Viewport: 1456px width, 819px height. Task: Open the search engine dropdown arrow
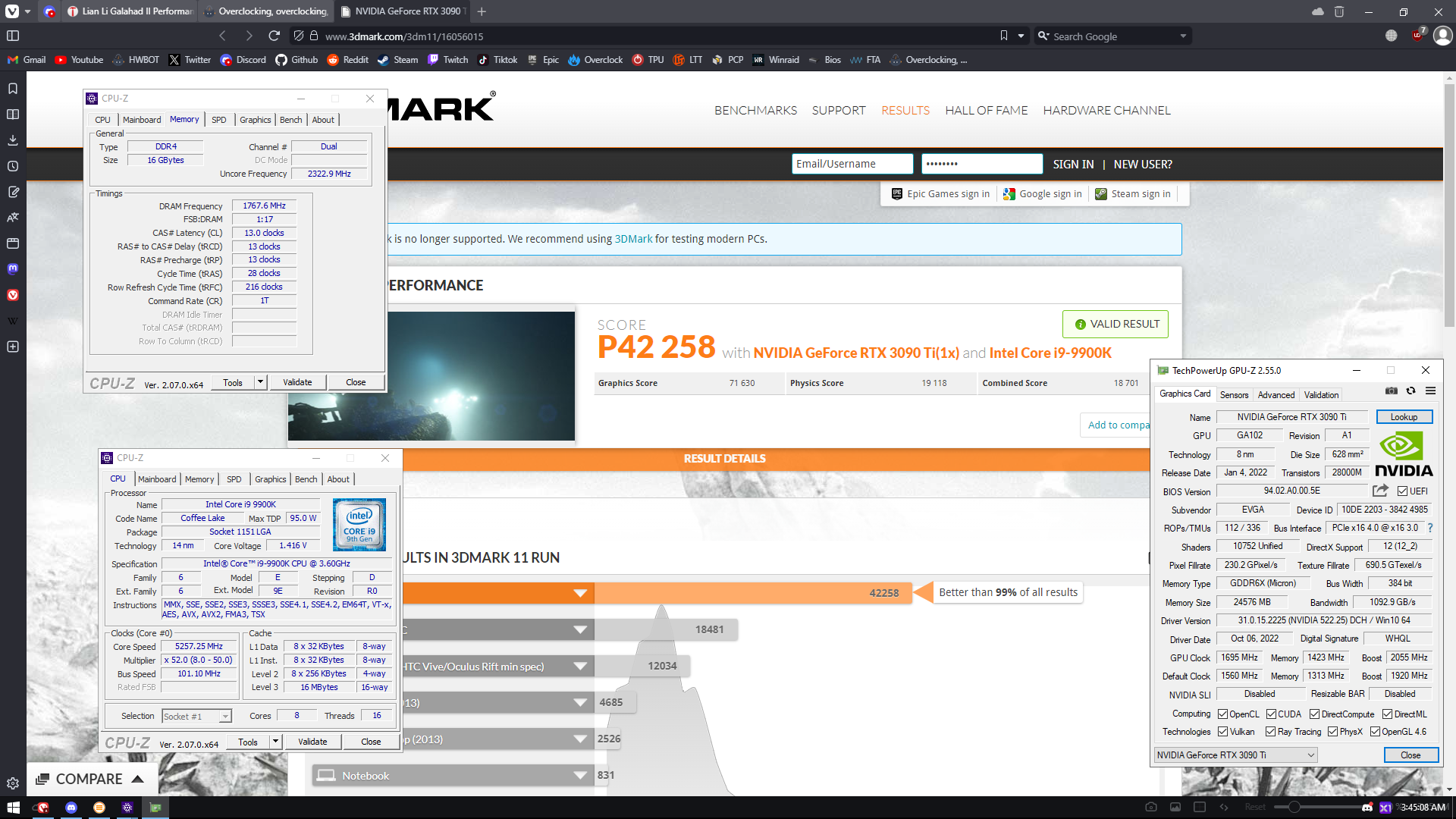click(x=1183, y=36)
